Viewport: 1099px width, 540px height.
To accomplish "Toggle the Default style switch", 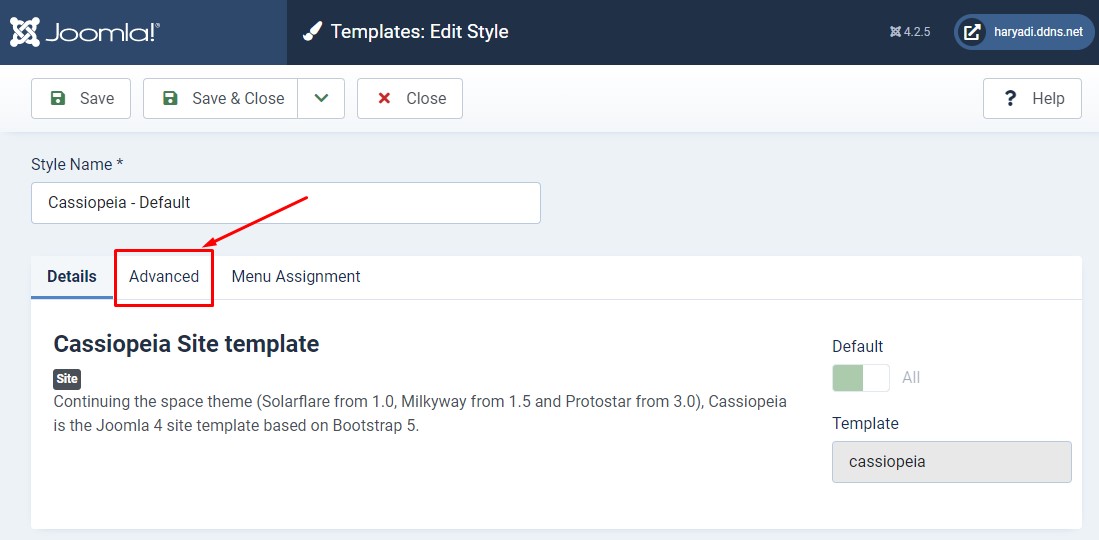I will click(x=861, y=377).
